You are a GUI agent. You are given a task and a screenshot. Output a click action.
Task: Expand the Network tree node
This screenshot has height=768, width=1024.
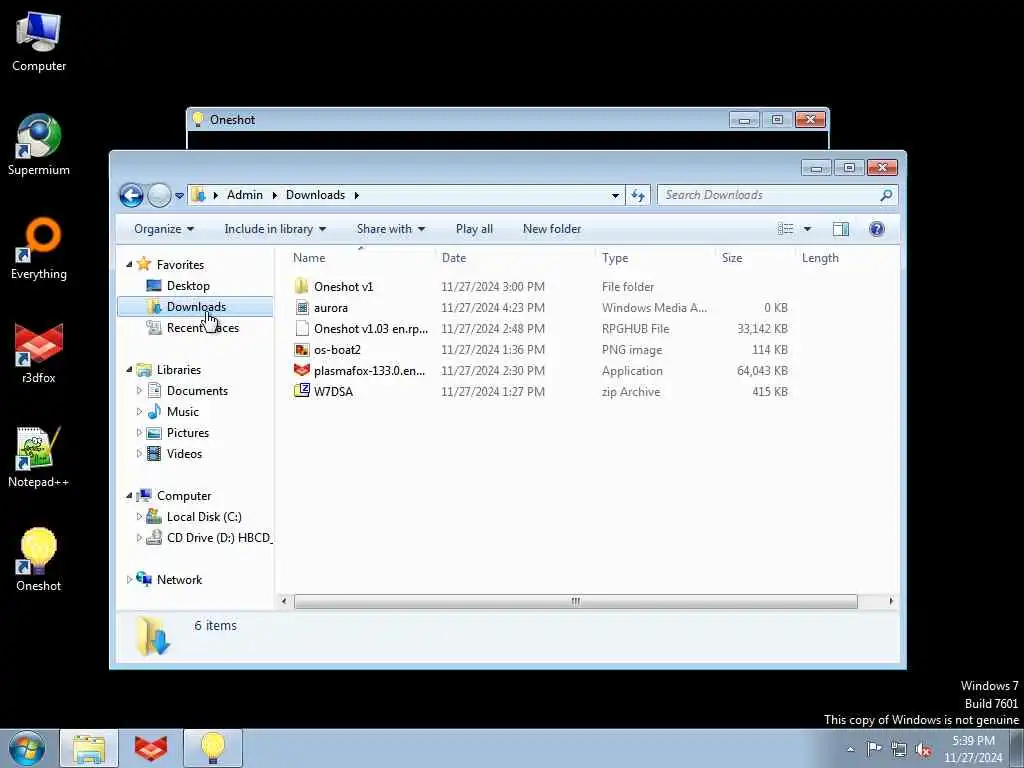(x=129, y=579)
